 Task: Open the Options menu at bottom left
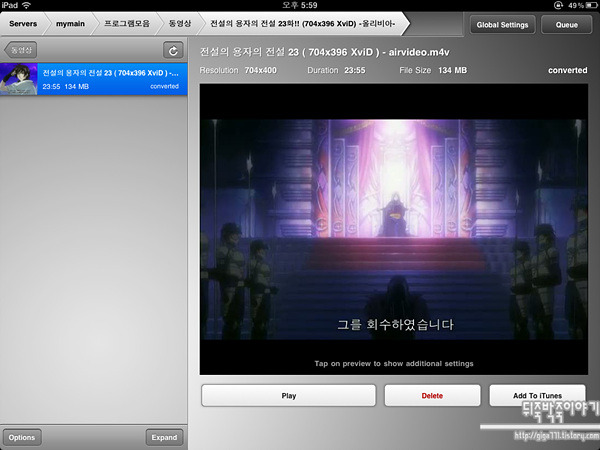pos(20,437)
